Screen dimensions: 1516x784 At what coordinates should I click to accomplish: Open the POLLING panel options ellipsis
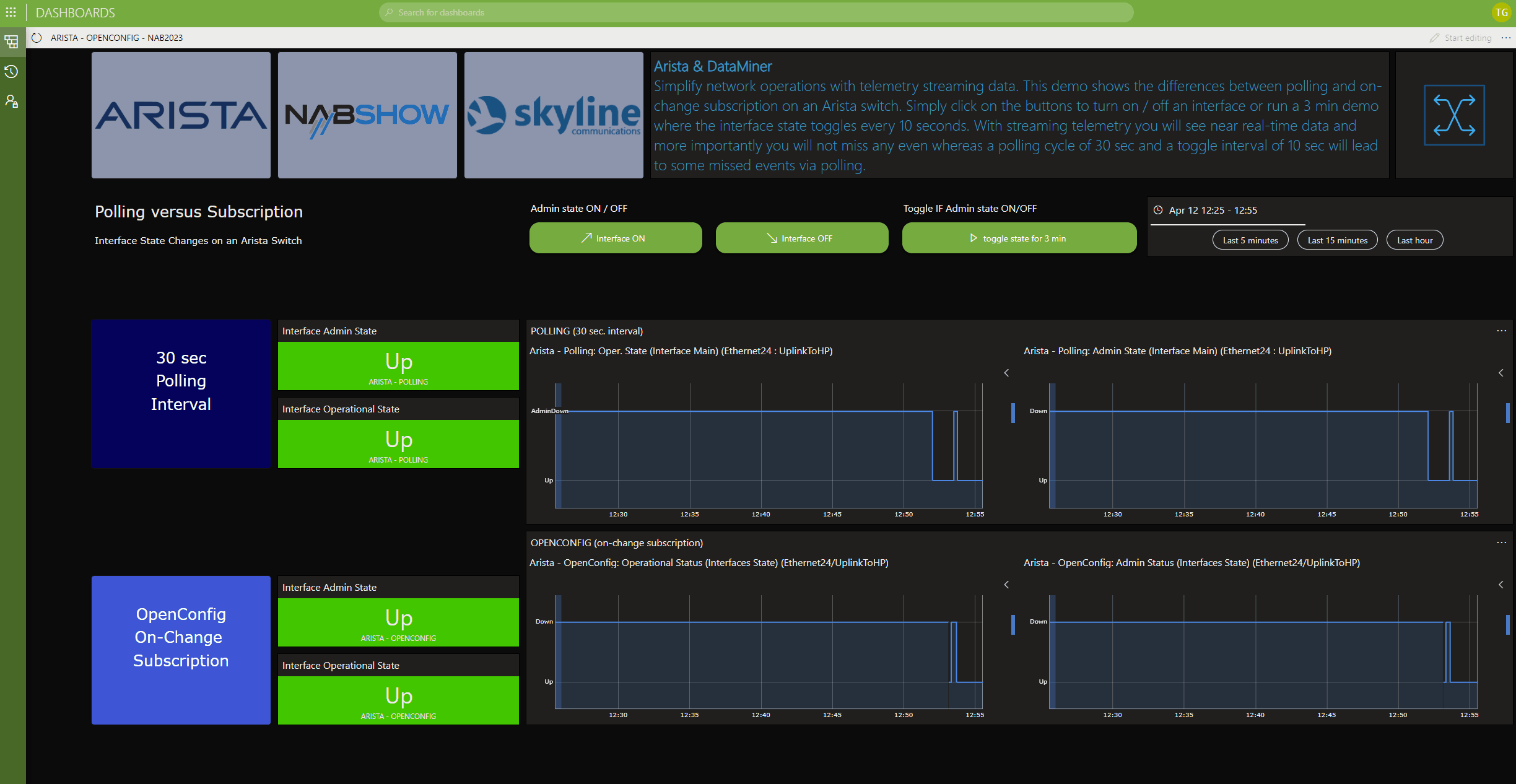[1501, 331]
